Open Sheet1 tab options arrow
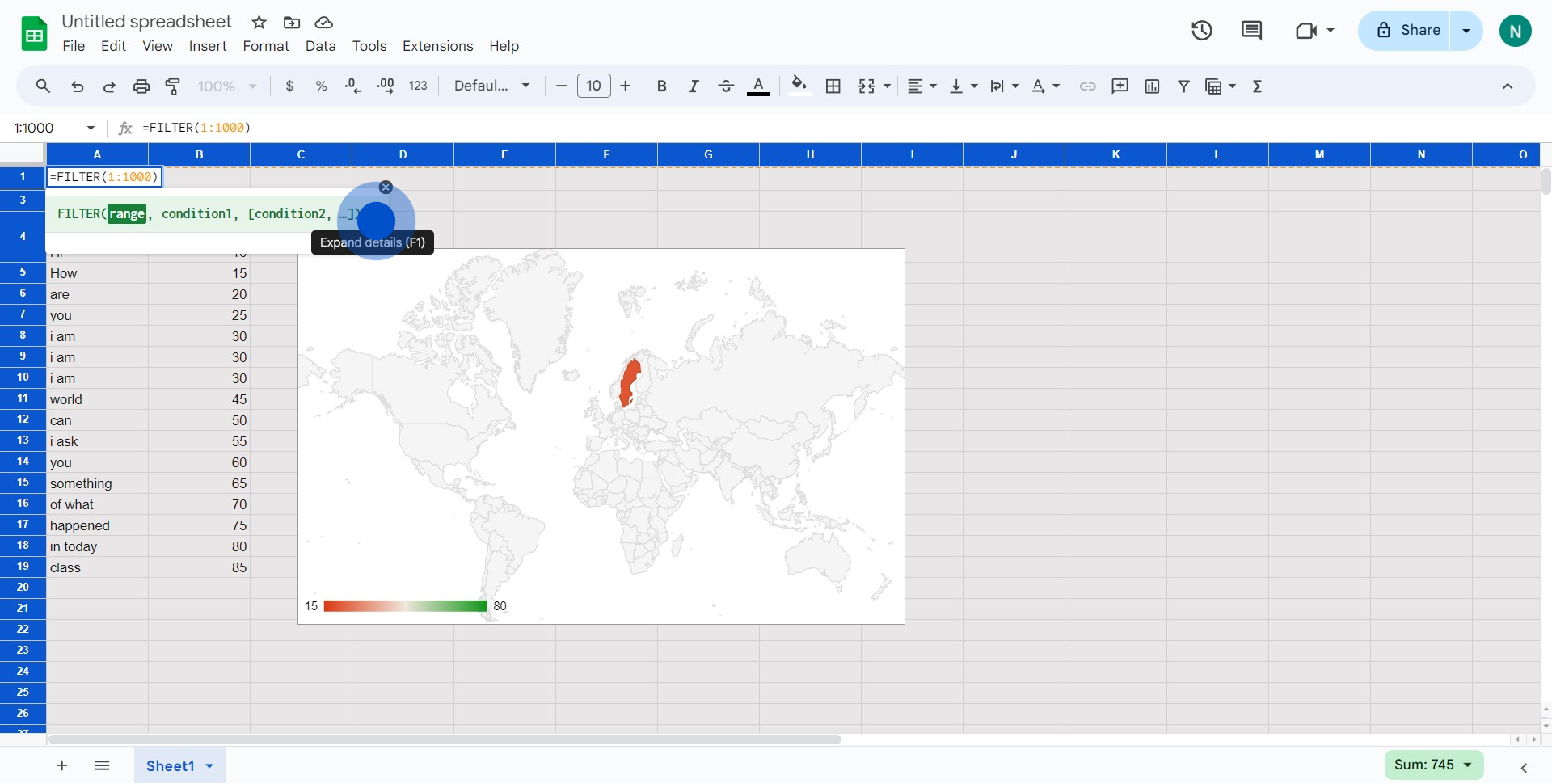 tap(210, 766)
